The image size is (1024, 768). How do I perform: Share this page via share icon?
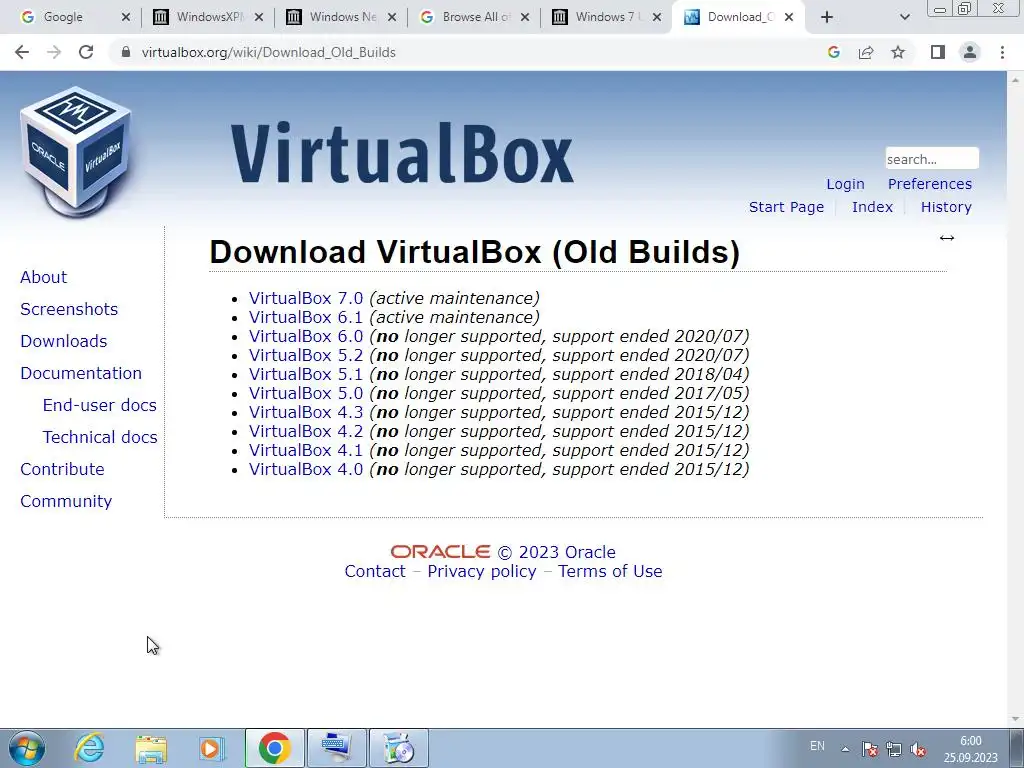coord(866,52)
